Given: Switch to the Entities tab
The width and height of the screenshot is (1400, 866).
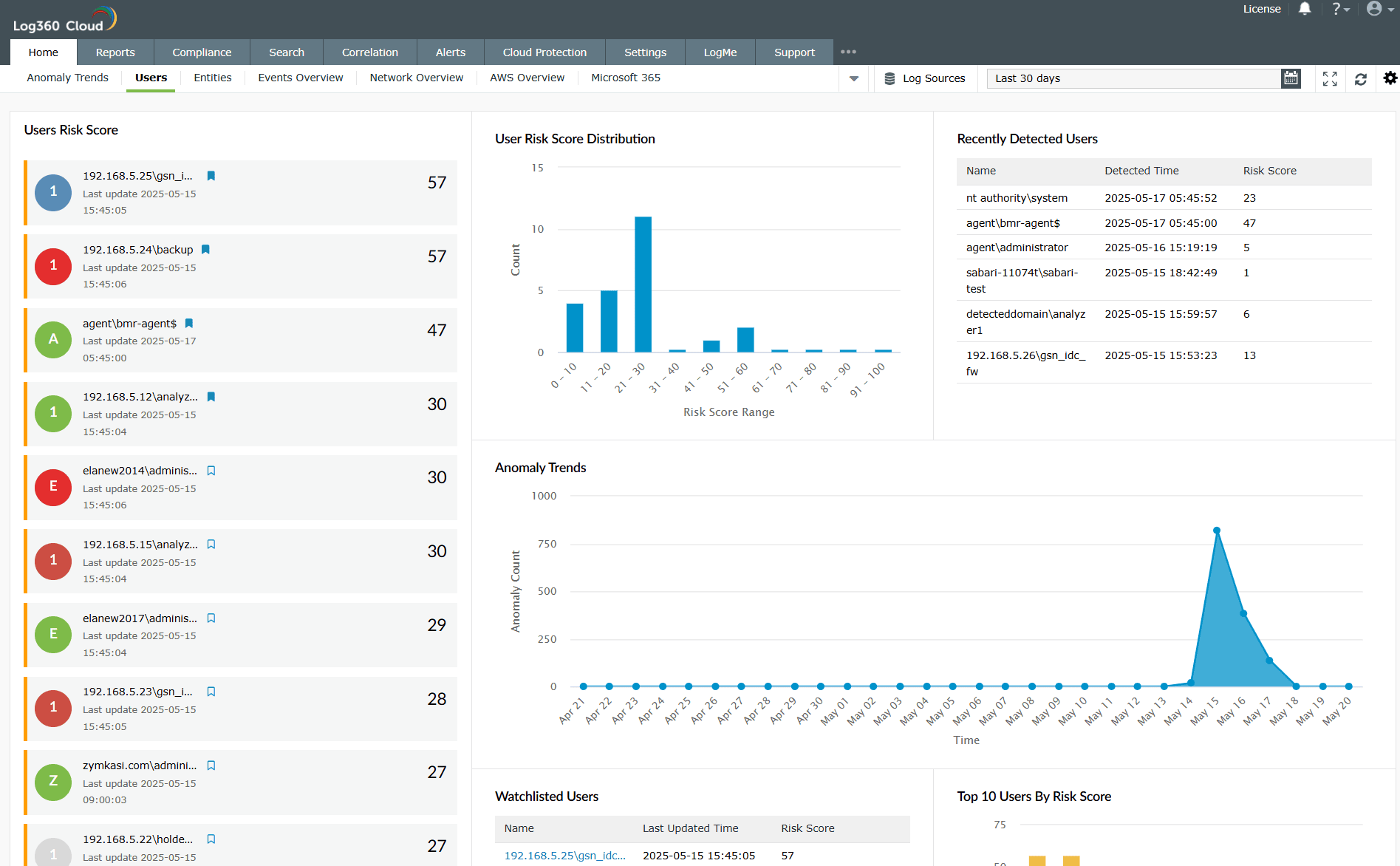Looking at the screenshot, I should coord(212,77).
